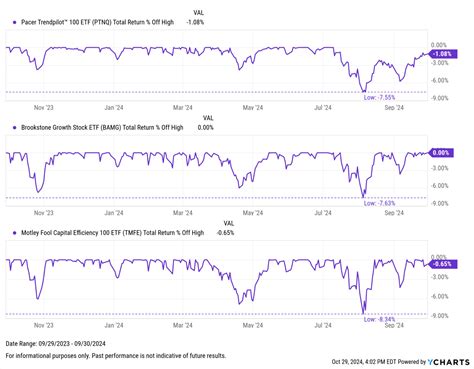This screenshot has width=474, height=369.
Task: Click the -0.65% value flag on TMFE chart
Action: click(443, 264)
